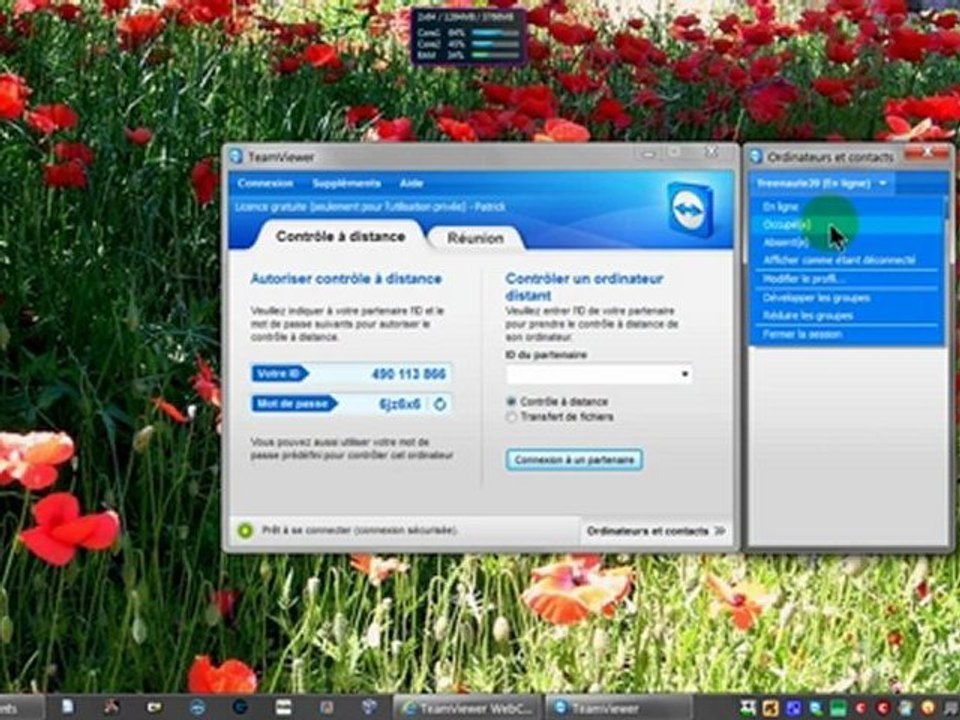Click the Licence gratuite banner text
The height and width of the screenshot is (720, 960).
point(370,207)
